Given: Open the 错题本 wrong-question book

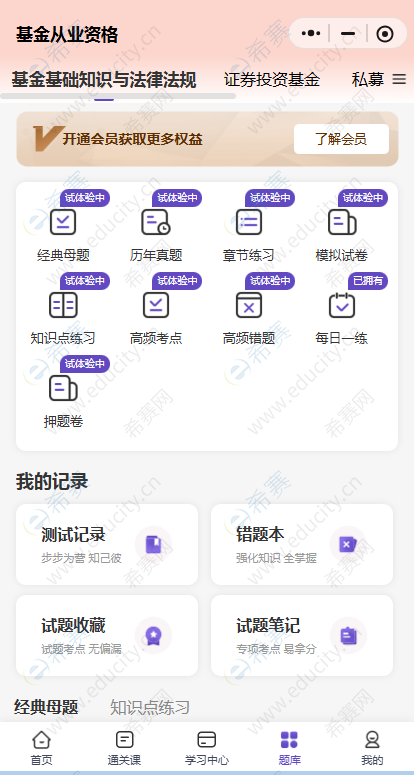Looking at the screenshot, I should tap(302, 545).
